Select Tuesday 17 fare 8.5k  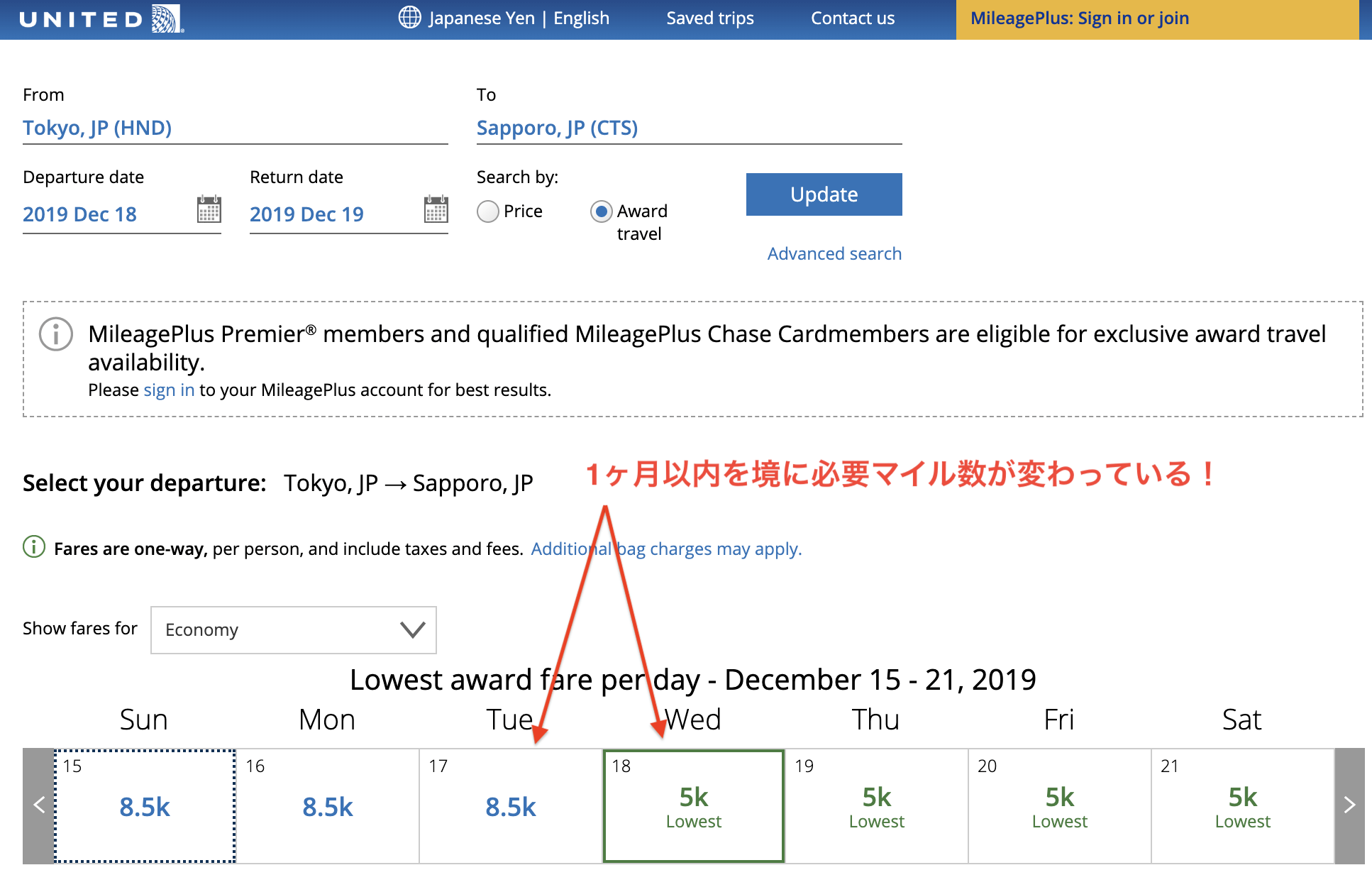tap(511, 806)
